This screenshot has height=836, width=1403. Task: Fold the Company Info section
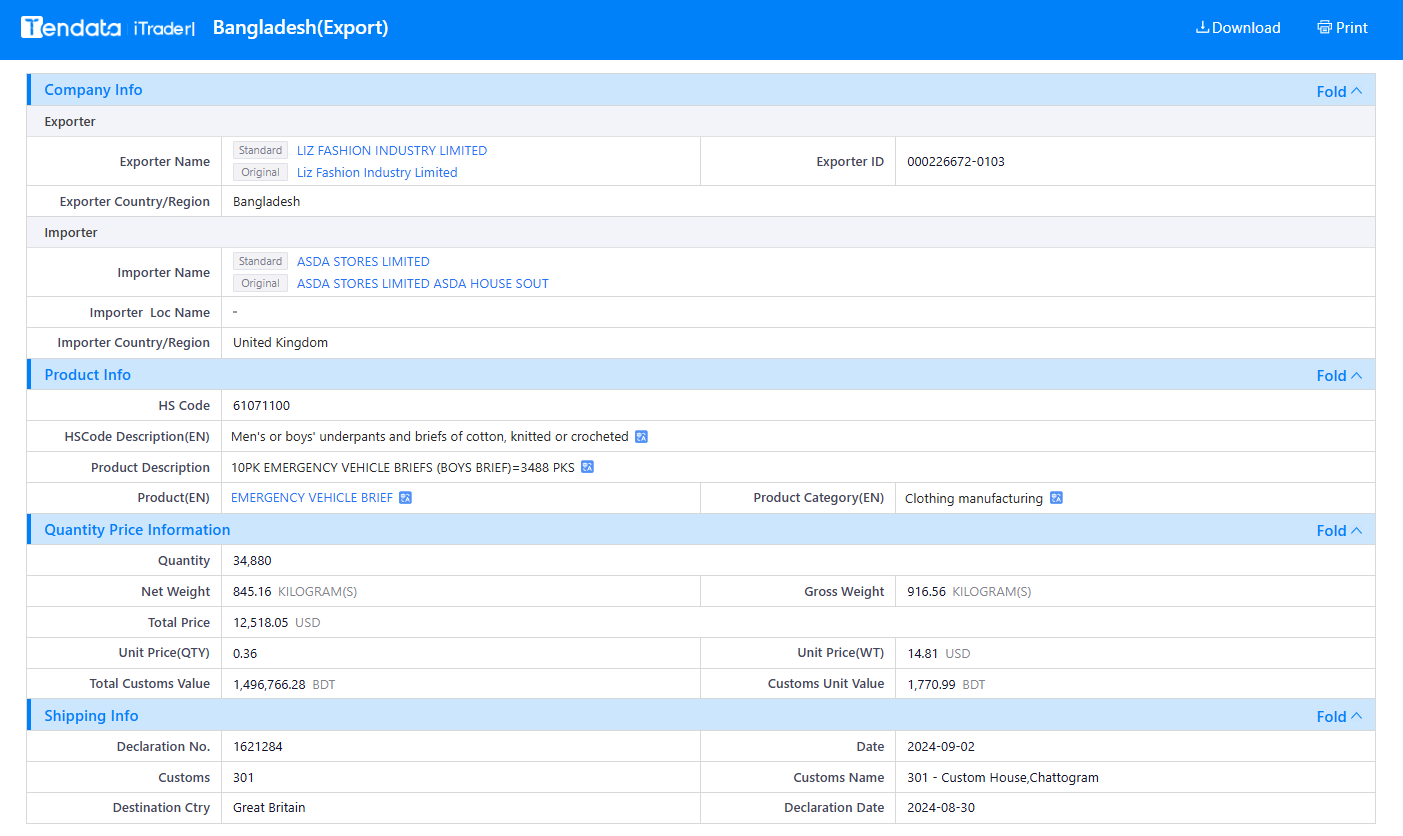coord(1339,91)
